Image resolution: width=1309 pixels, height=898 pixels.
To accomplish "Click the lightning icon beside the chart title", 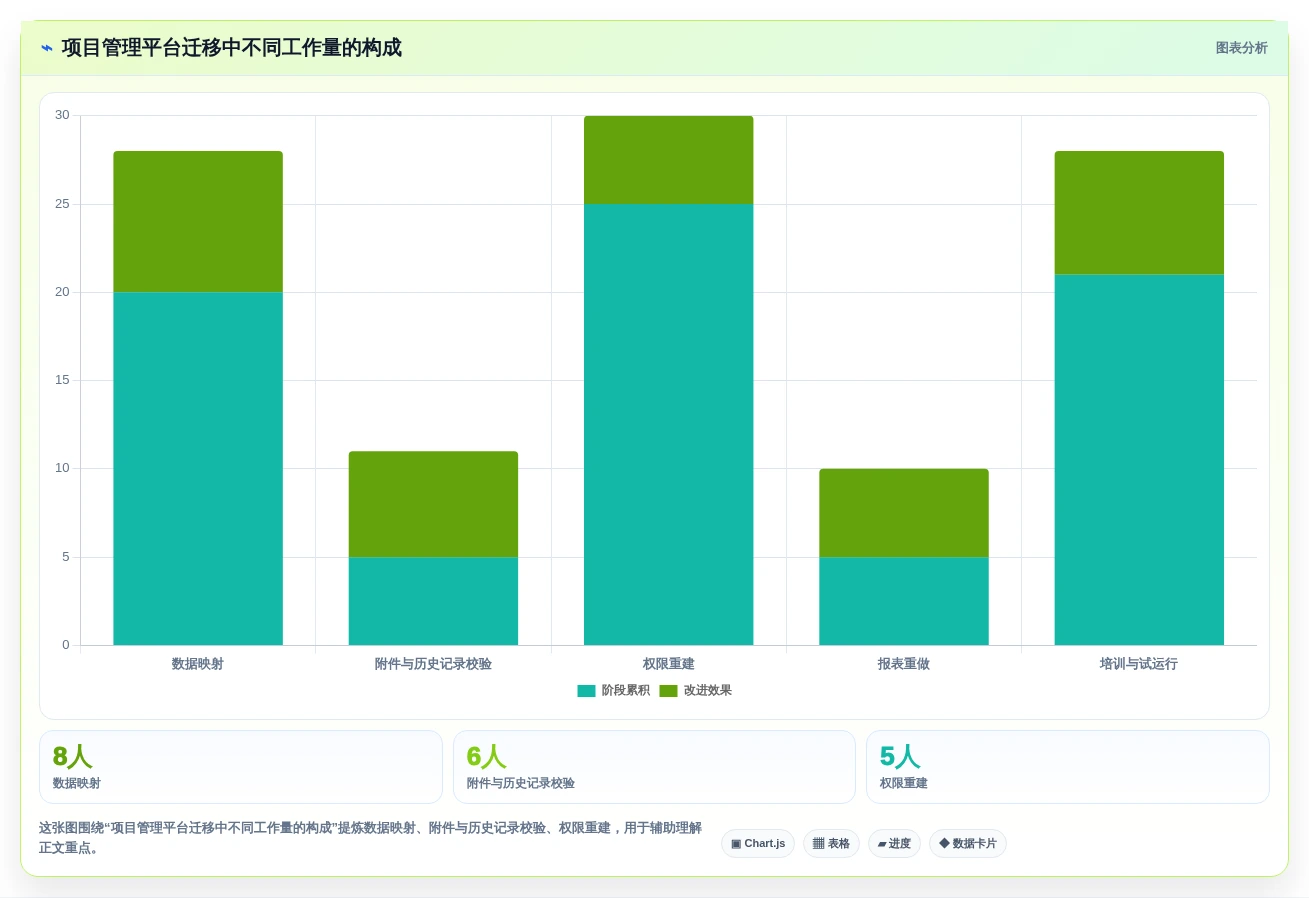I will click(47, 48).
